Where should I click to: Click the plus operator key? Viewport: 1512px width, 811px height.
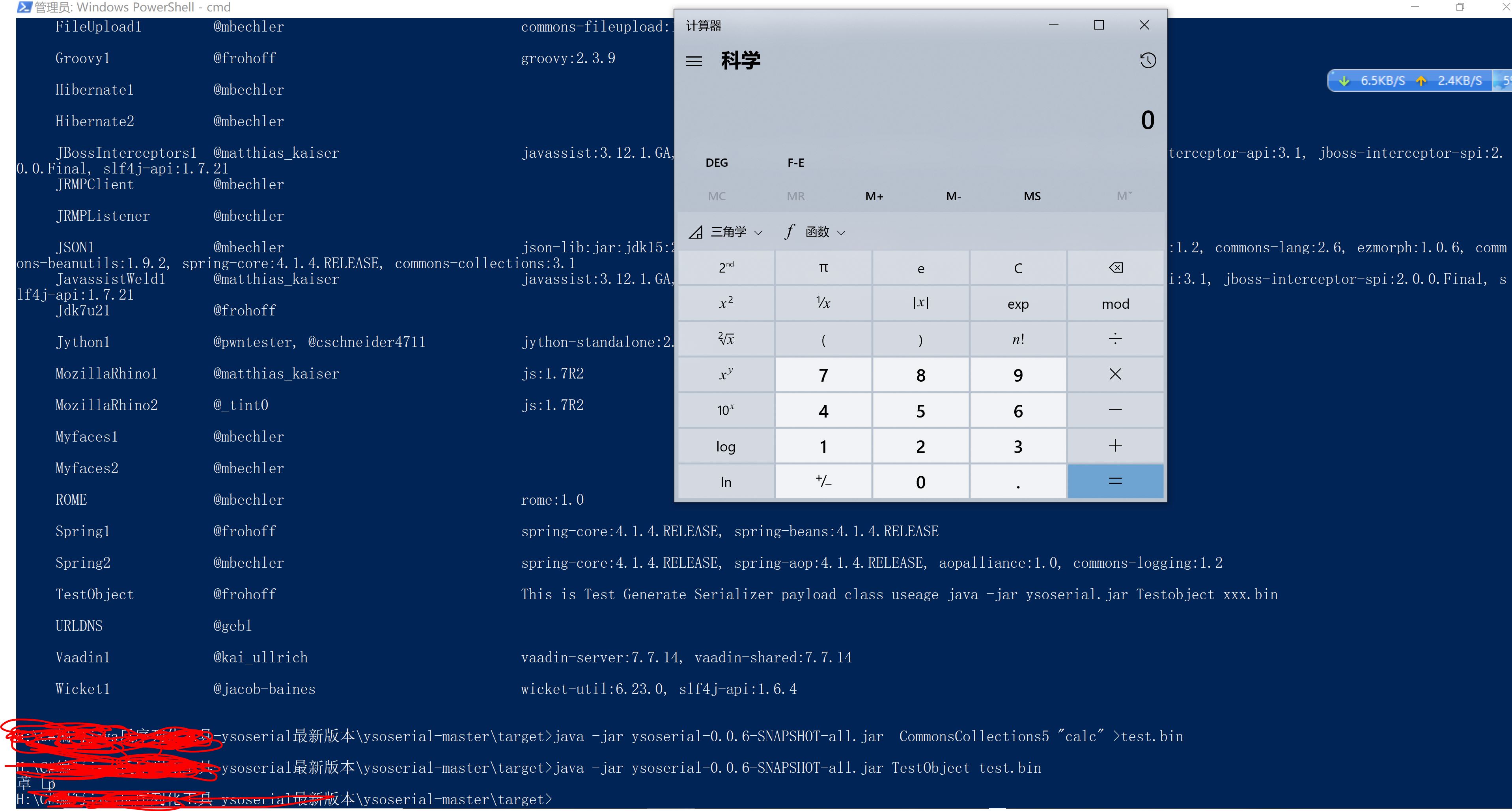1115,446
